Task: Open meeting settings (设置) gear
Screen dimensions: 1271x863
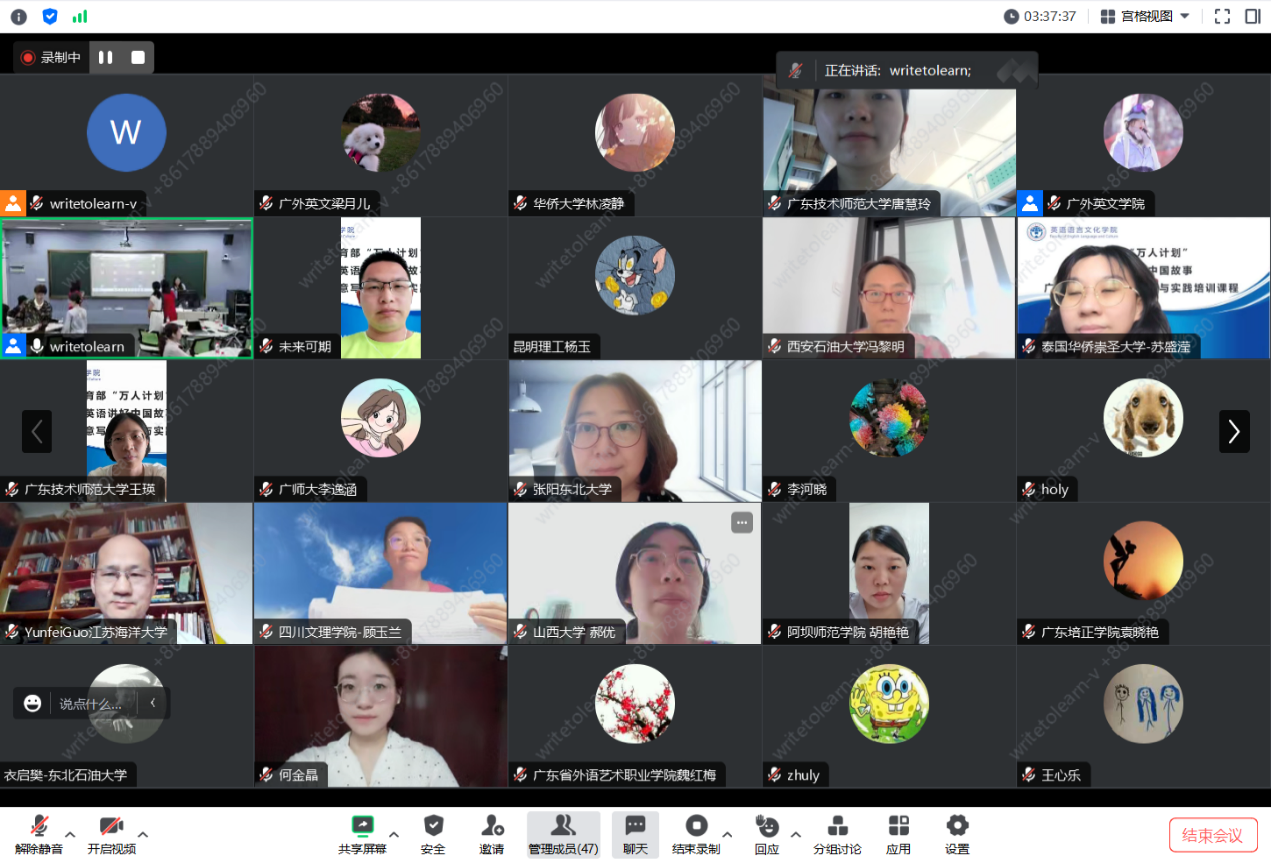Action: pyautogui.click(x=957, y=833)
